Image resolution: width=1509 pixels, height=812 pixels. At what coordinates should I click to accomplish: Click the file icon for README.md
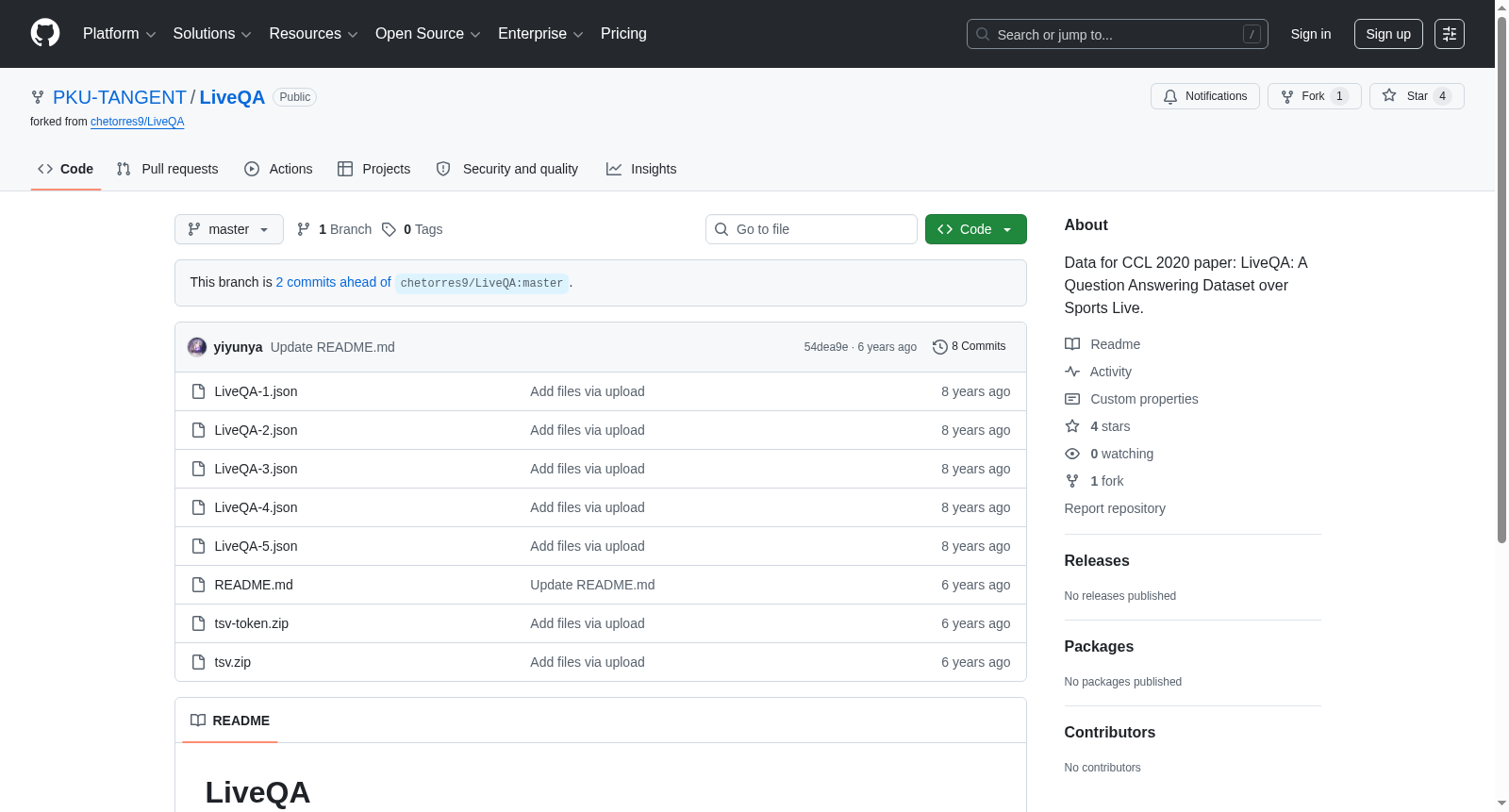(x=198, y=585)
